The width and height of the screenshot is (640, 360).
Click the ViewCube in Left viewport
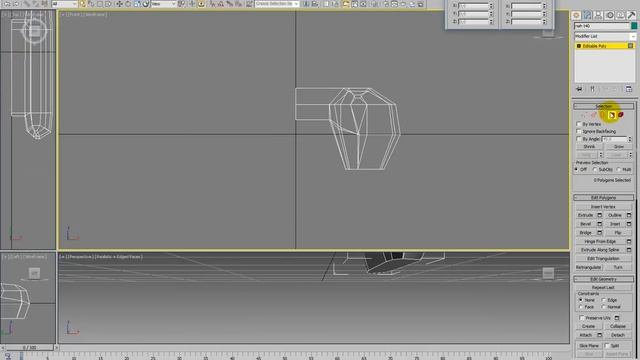coord(34,273)
